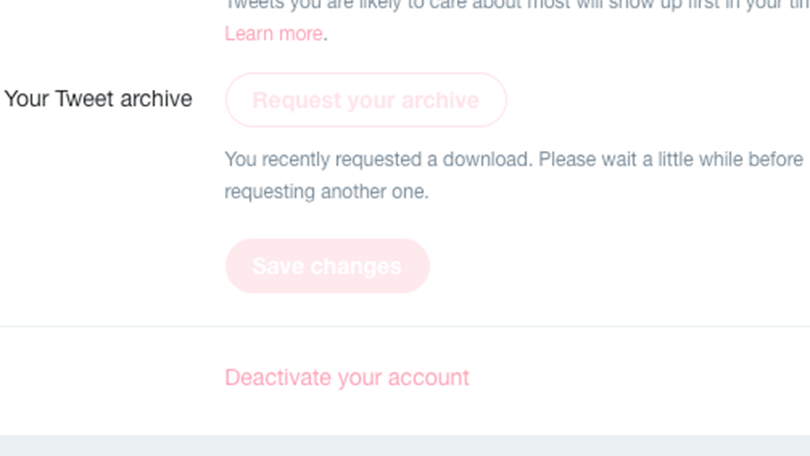The height and width of the screenshot is (456, 810).
Task: Open the Learn more link
Action: 273,34
